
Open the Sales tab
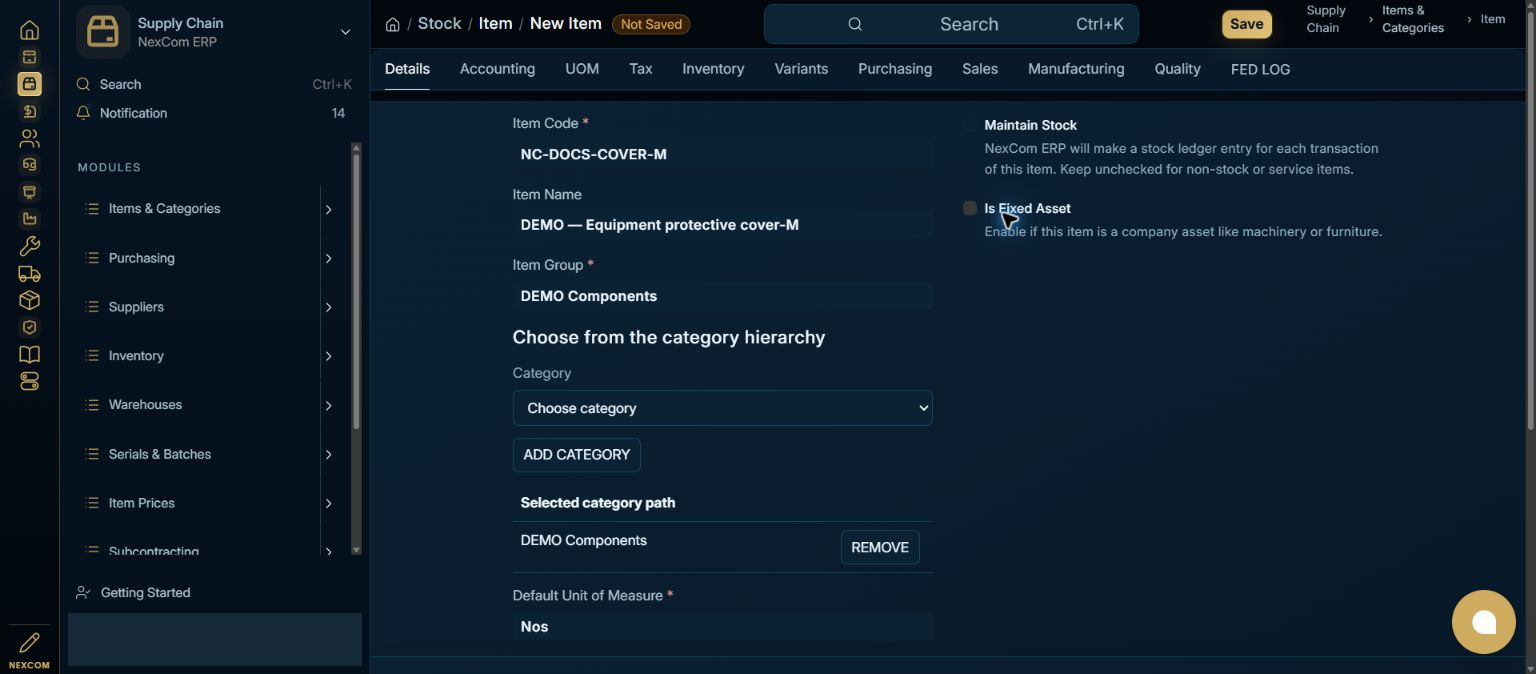pyautogui.click(x=980, y=69)
